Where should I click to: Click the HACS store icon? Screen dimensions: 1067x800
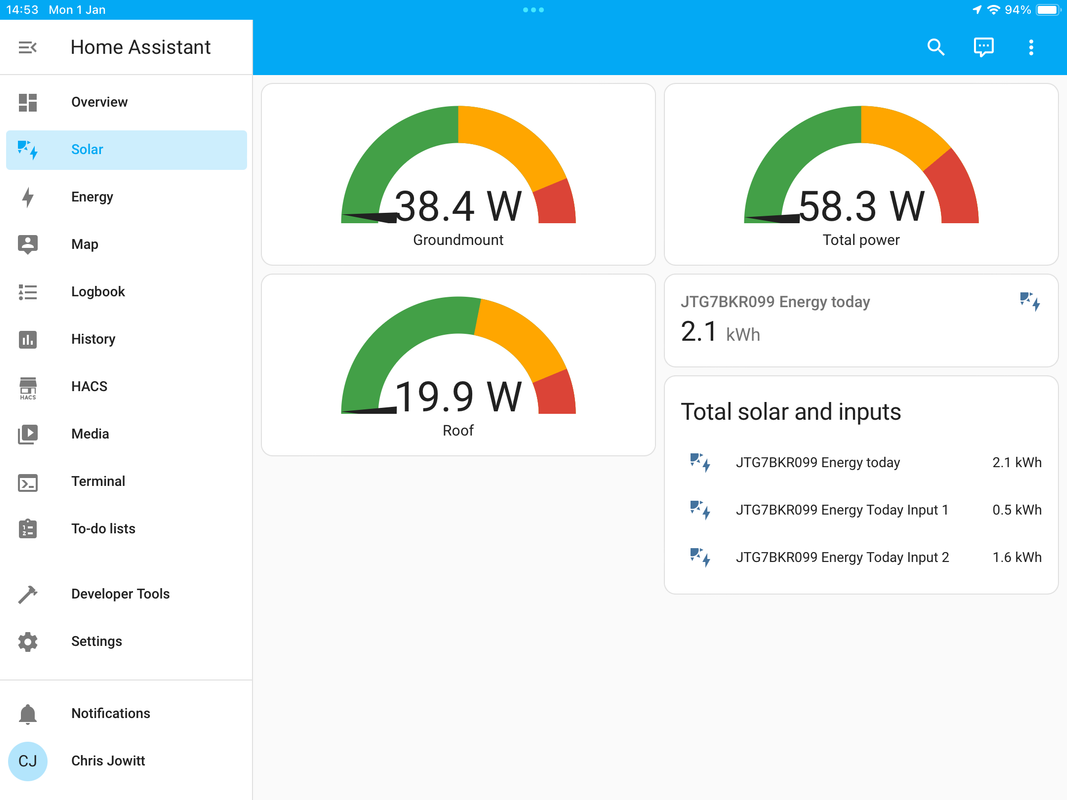(x=28, y=388)
